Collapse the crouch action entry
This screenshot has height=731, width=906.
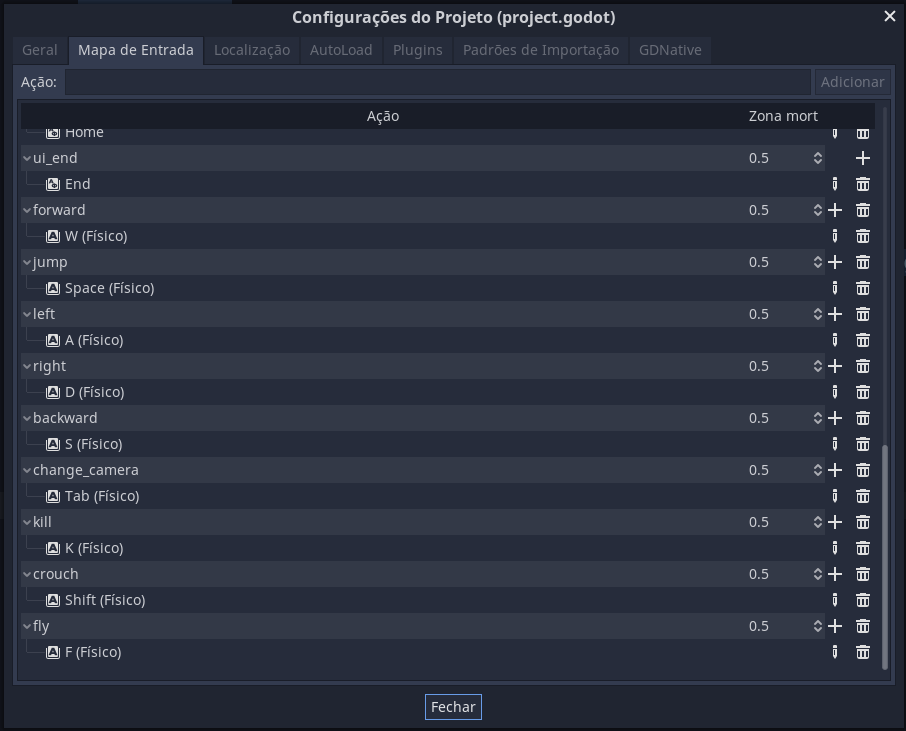(x=27, y=574)
